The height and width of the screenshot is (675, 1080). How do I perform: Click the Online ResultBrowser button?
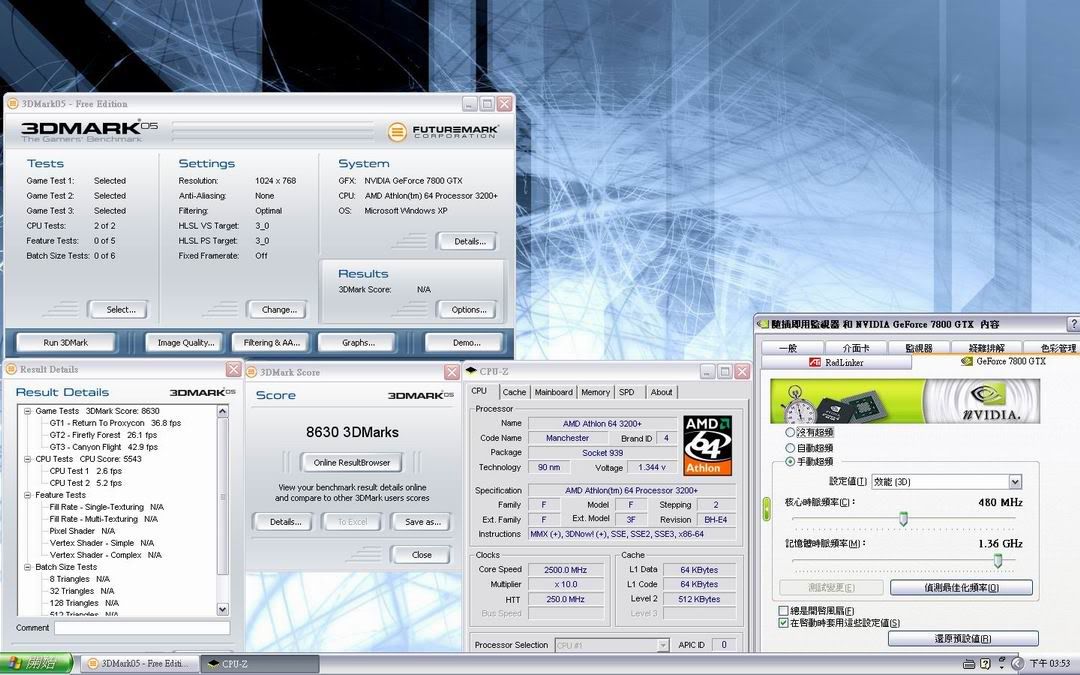point(351,462)
